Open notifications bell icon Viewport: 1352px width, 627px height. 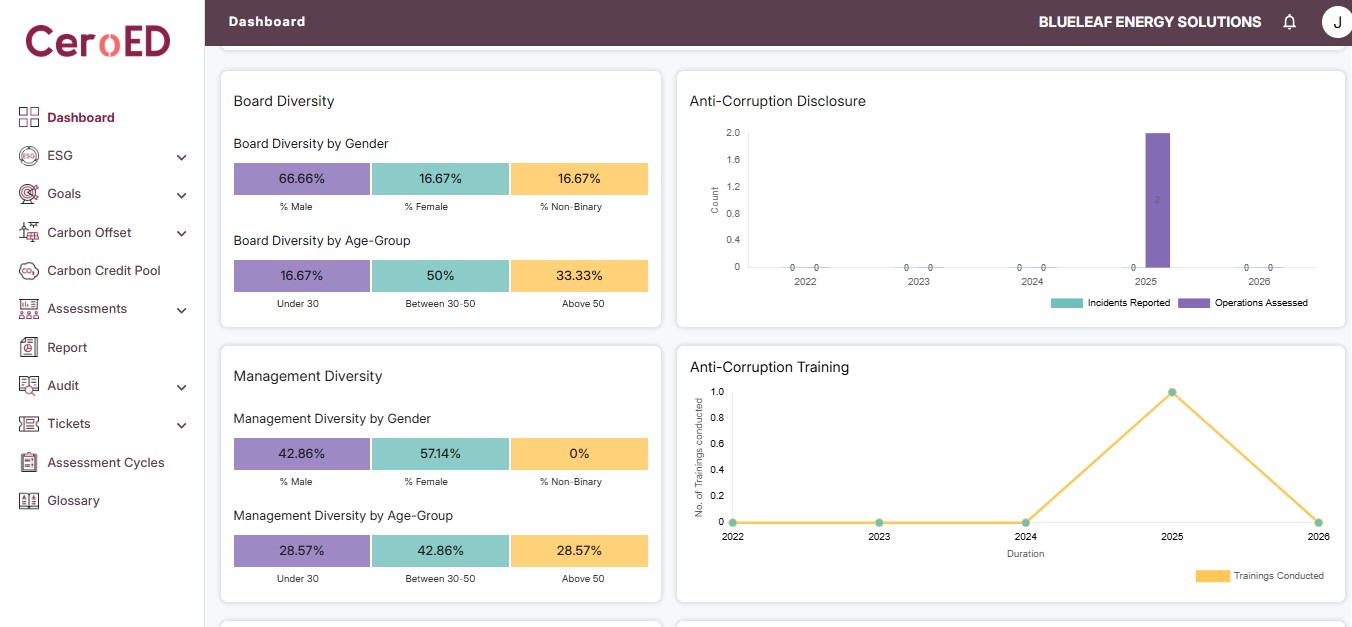click(1290, 22)
